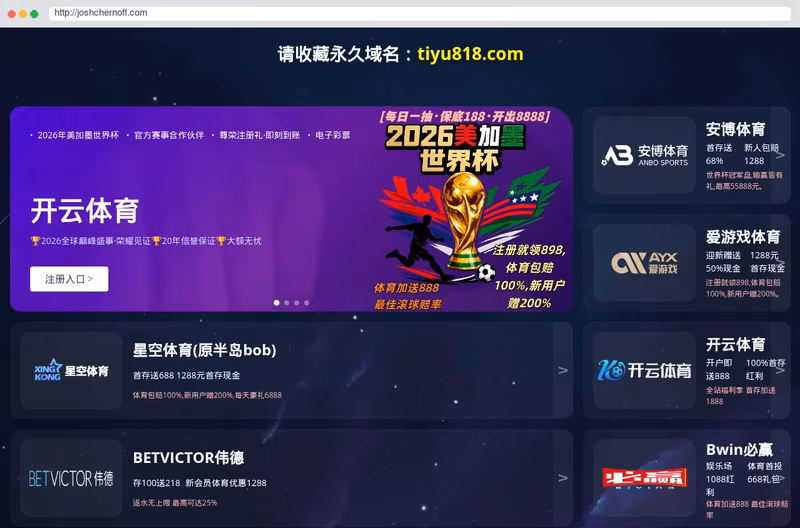Click the 官方赛事合作伙伴 banner tag
Image resolution: width=800 pixels, height=528 pixels.
tap(169, 135)
